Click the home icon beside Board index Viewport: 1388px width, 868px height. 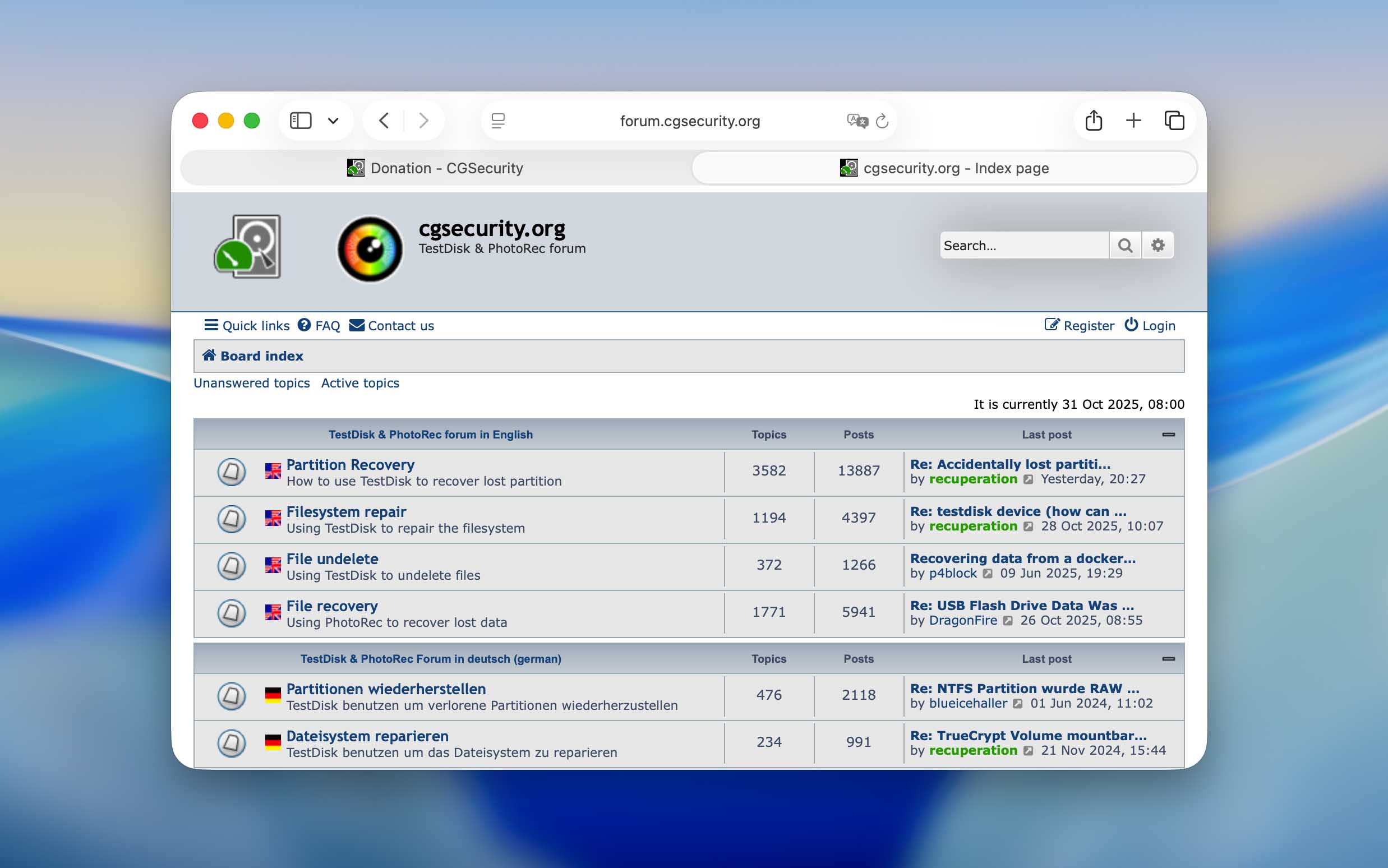click(x=210, y=355)
